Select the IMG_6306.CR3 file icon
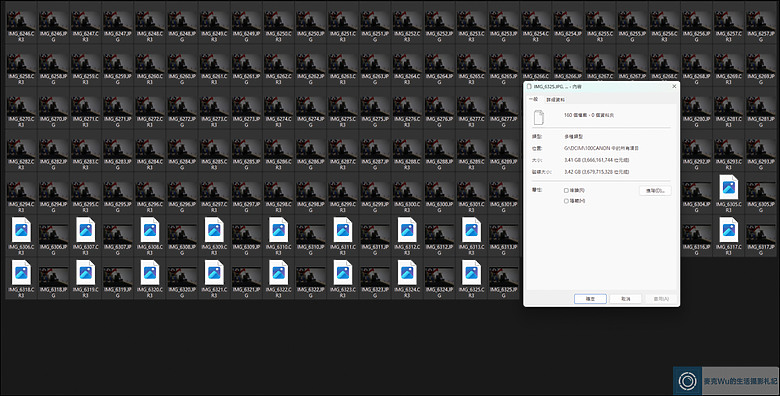Image resolution: width=780 pixels, height=396 pixels. (x=21, y=230)
